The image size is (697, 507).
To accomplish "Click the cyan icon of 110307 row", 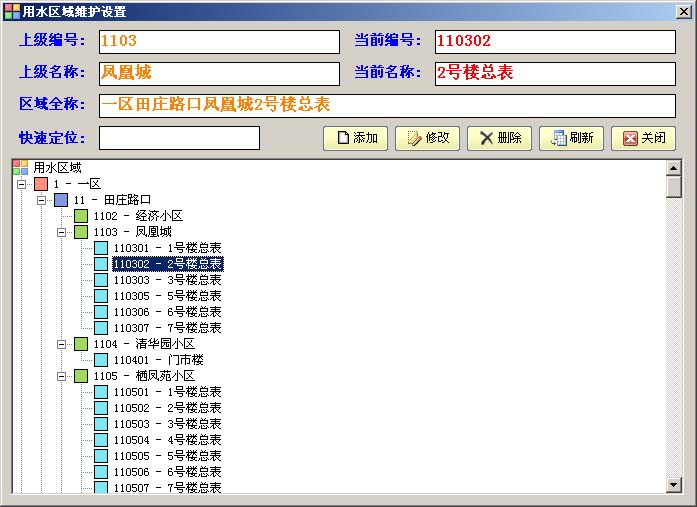I will (x=101, y=328).
